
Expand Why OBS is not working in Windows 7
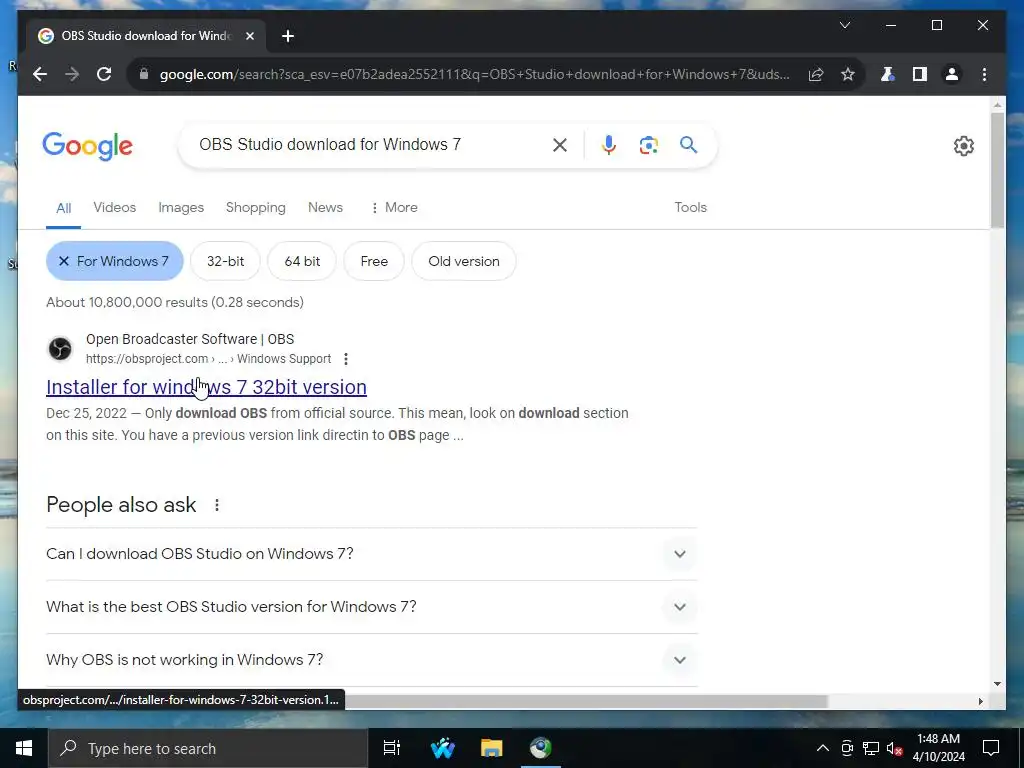coord(372,660)
